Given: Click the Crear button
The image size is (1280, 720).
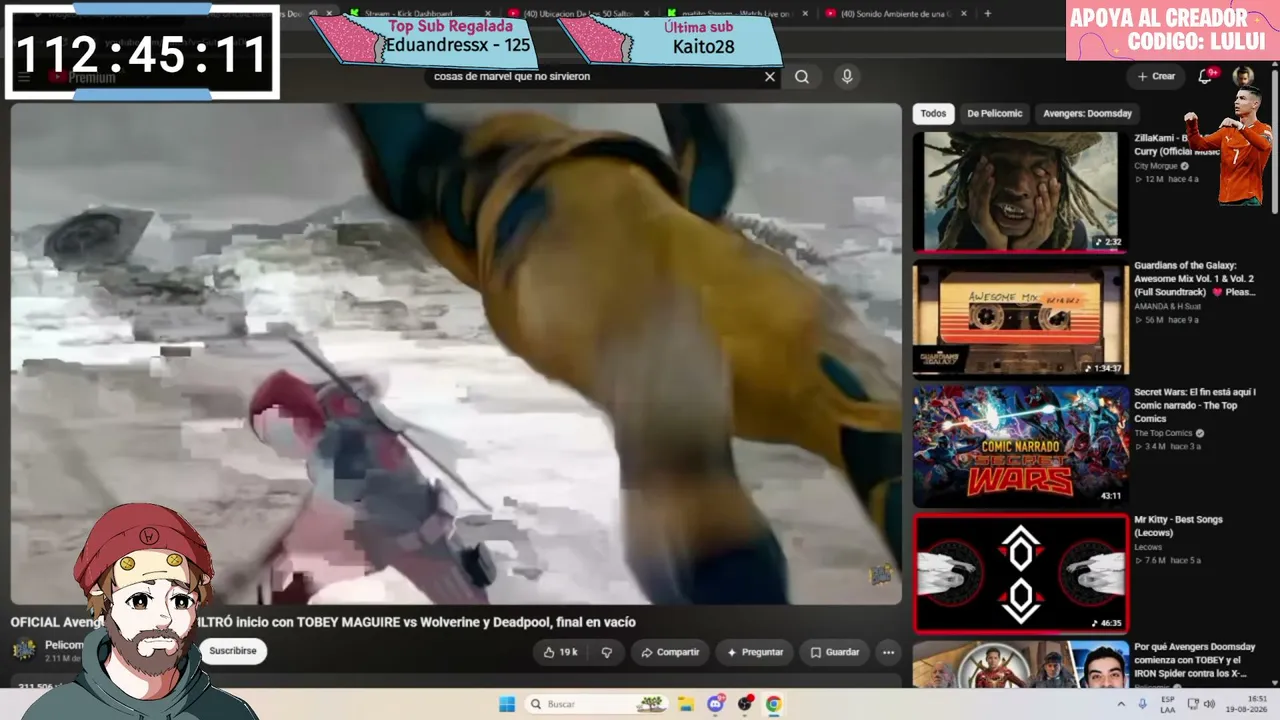Looking at the screenshot, I should pos(1156,76).
